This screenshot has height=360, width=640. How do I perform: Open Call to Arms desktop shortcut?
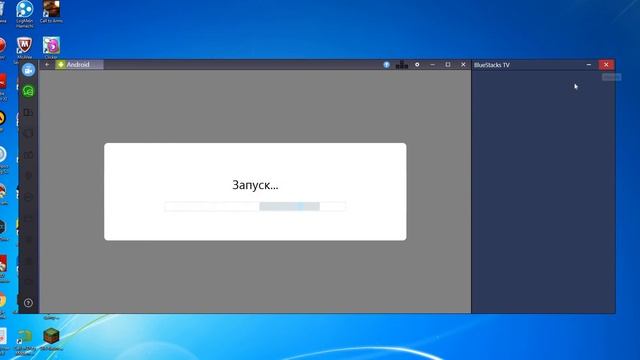pos(51,11)
